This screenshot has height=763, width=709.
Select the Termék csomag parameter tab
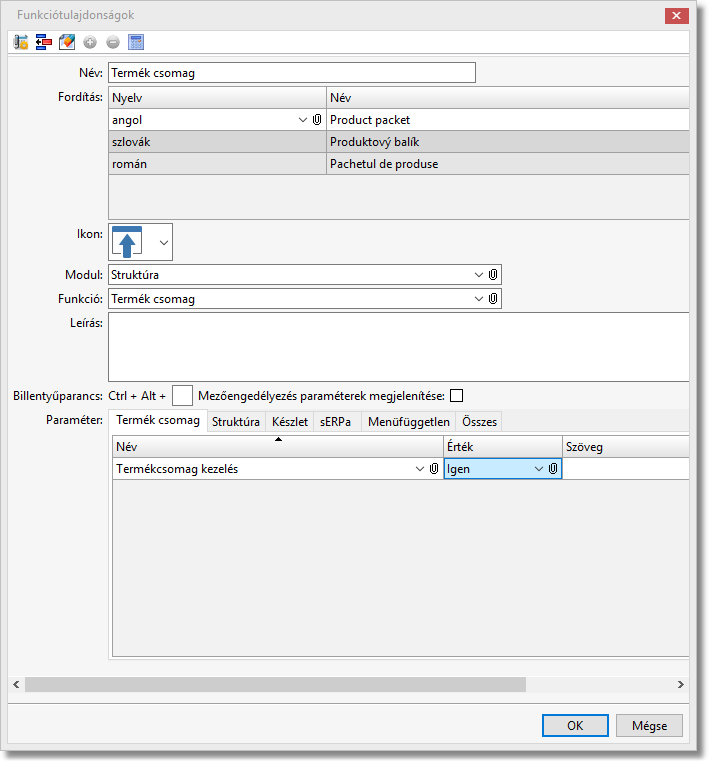click(x=158, y=420)
